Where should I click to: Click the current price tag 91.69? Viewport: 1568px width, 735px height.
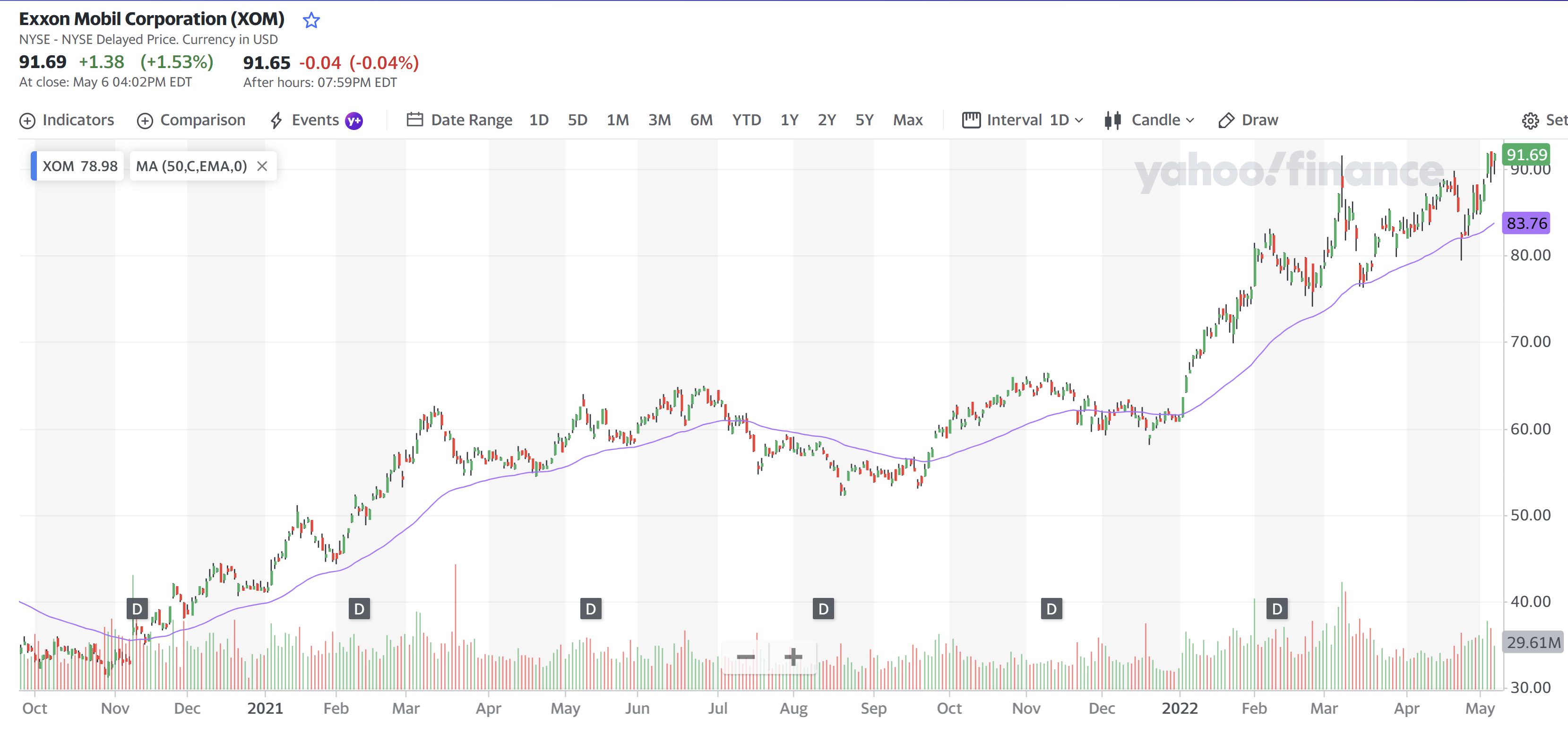(x=1526, y=154)
